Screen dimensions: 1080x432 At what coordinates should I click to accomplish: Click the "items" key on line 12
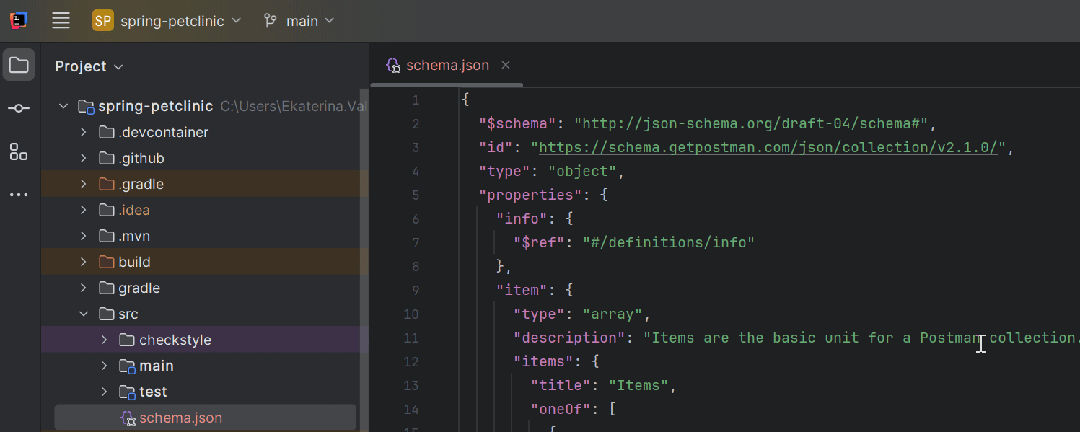point(543,361)
